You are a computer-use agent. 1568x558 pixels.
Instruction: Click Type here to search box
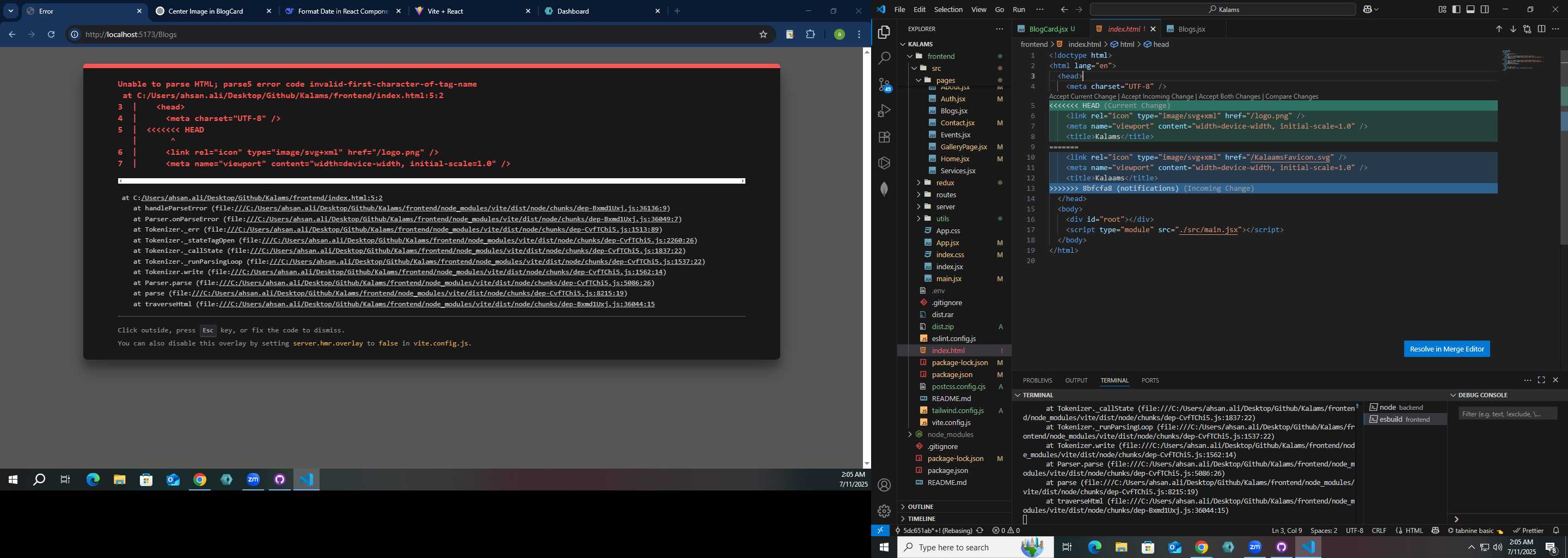click(975, 548)
